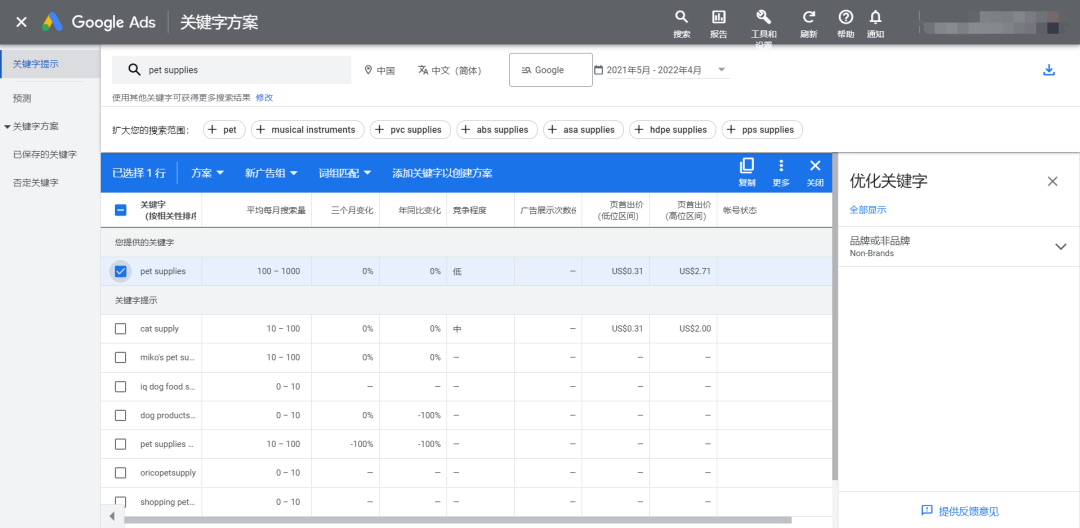Add 'musical instruments' suggestion chip
Screen dimensions: 1080x528
pyautogui.click(x=307, y=129)
